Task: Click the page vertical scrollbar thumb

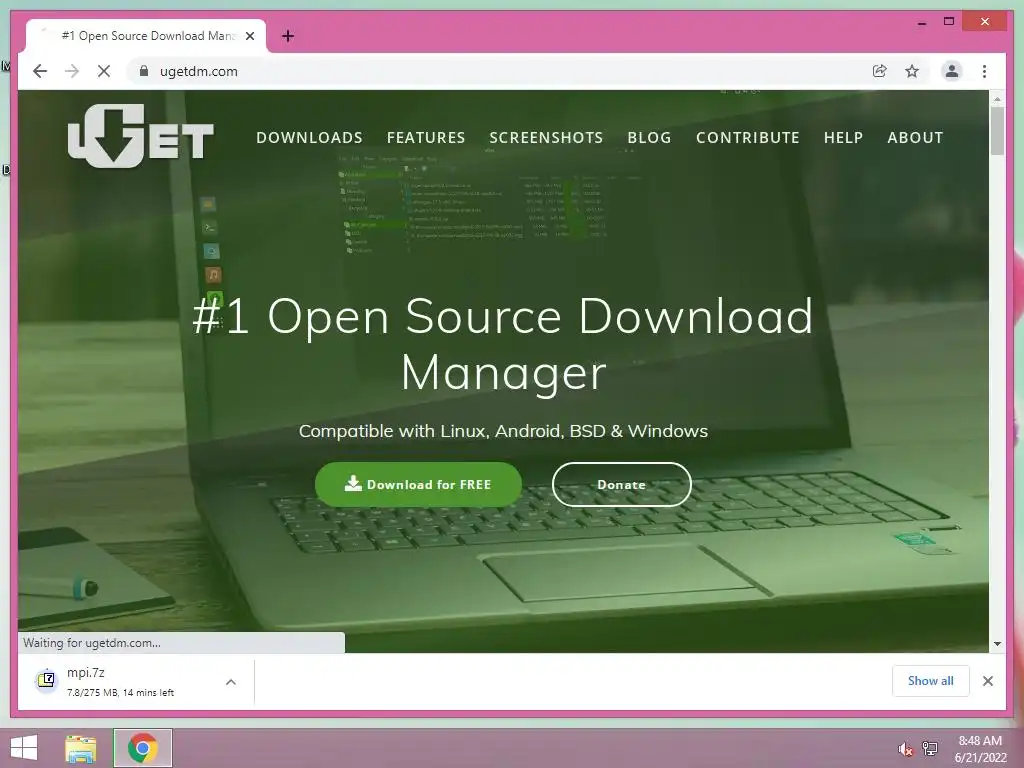Action: click(x=997, y=131)
